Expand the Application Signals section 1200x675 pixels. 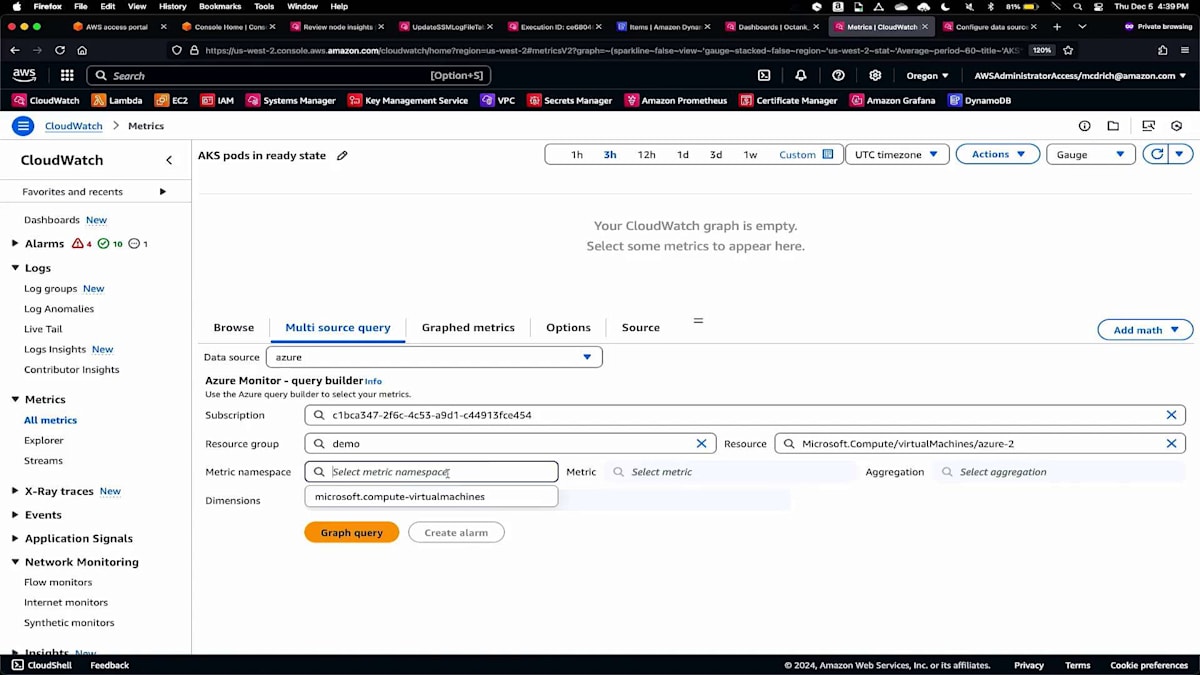point(15,538)
